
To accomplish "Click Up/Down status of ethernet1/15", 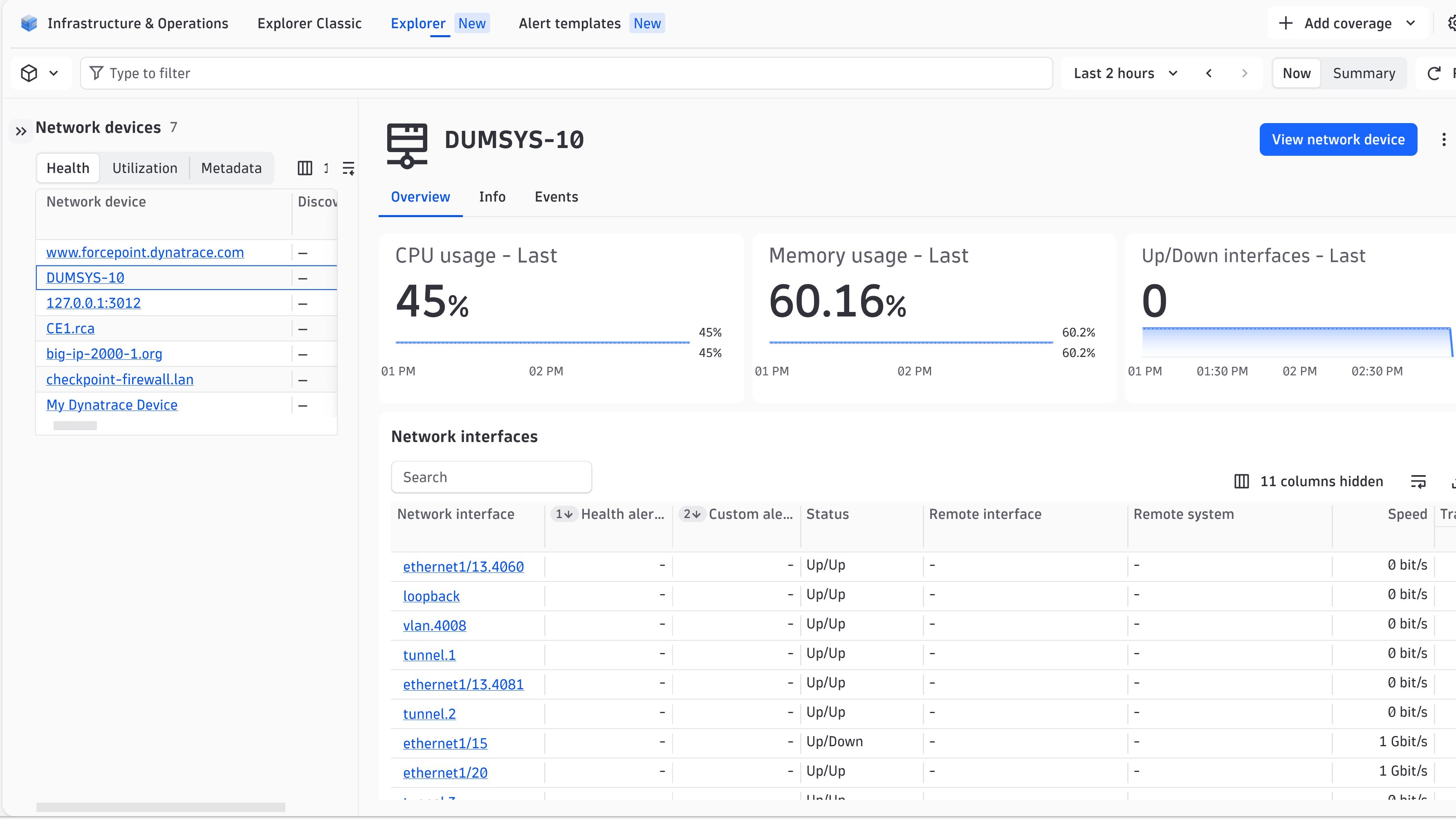I will coord(834,741).
